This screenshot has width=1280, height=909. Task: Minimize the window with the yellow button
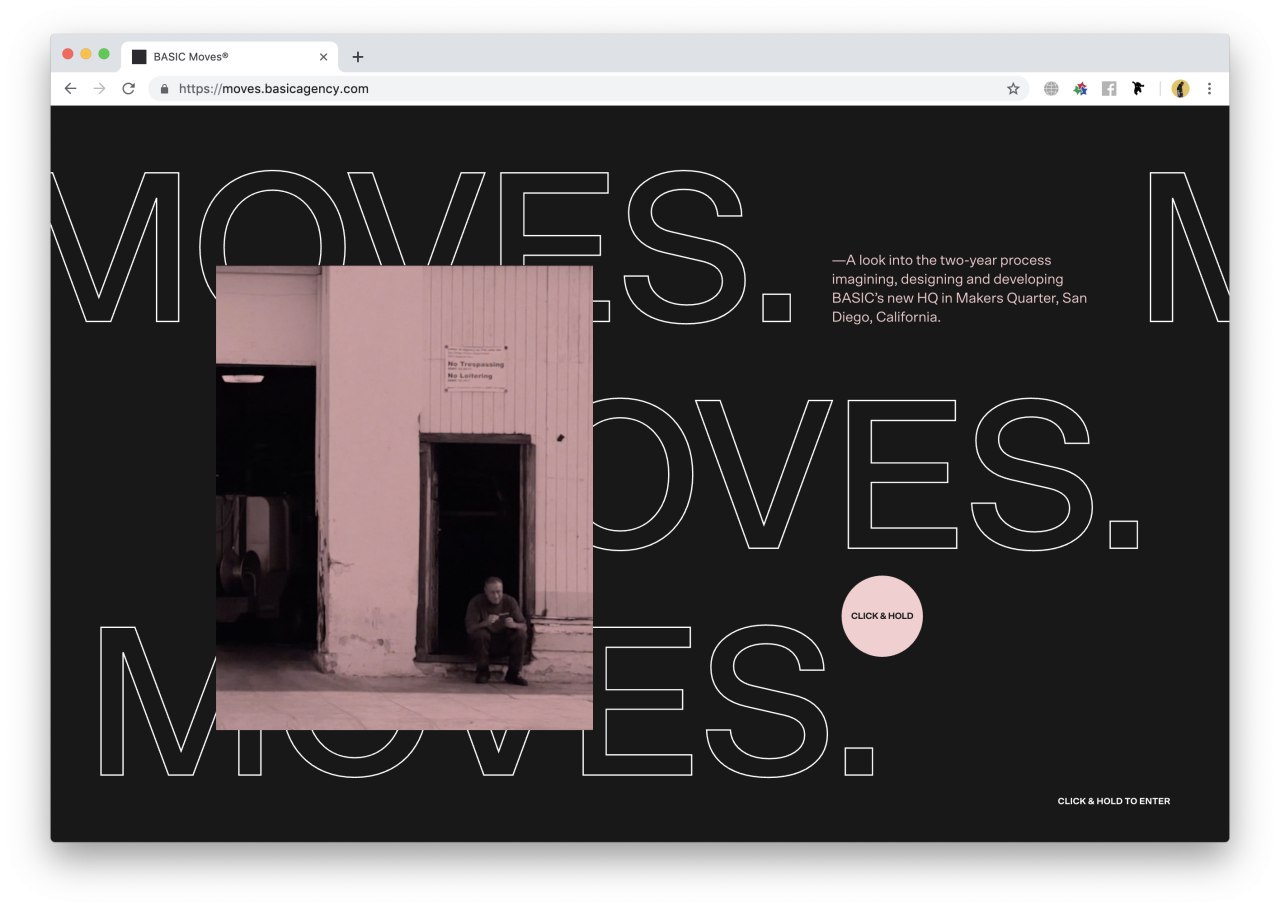(86, 54)
